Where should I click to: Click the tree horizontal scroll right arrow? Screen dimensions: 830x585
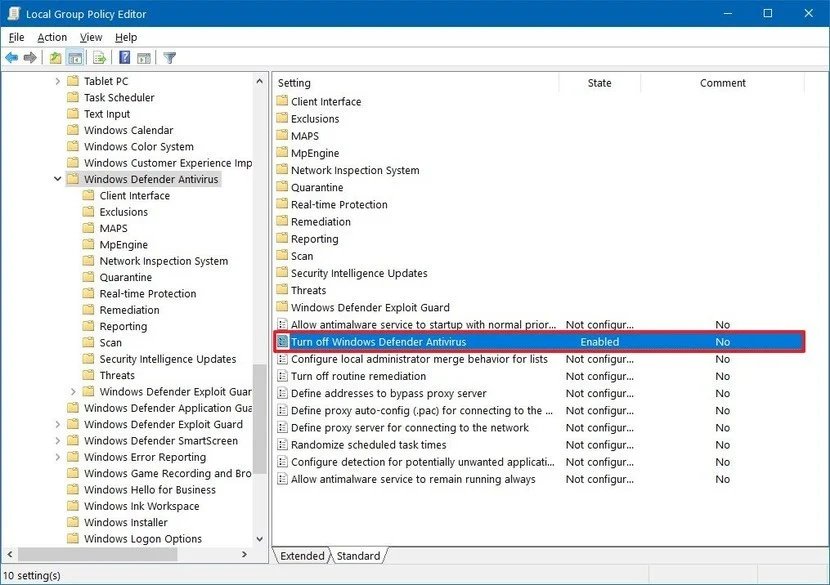click(x=244, y=554)
